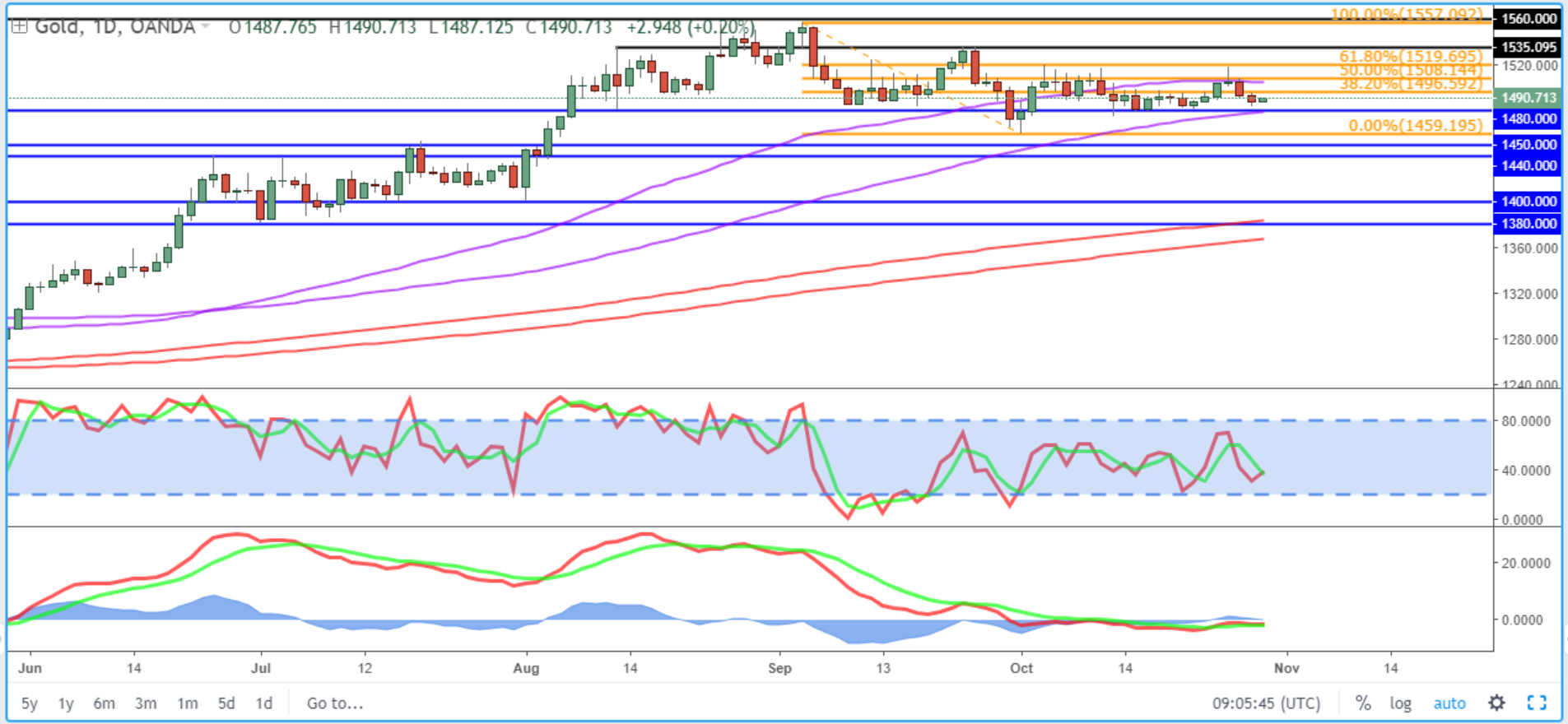The height and width of the screenshot is (724, 1568).
Task: Click the Sep date on time axis
Action: tap(779, 668)
